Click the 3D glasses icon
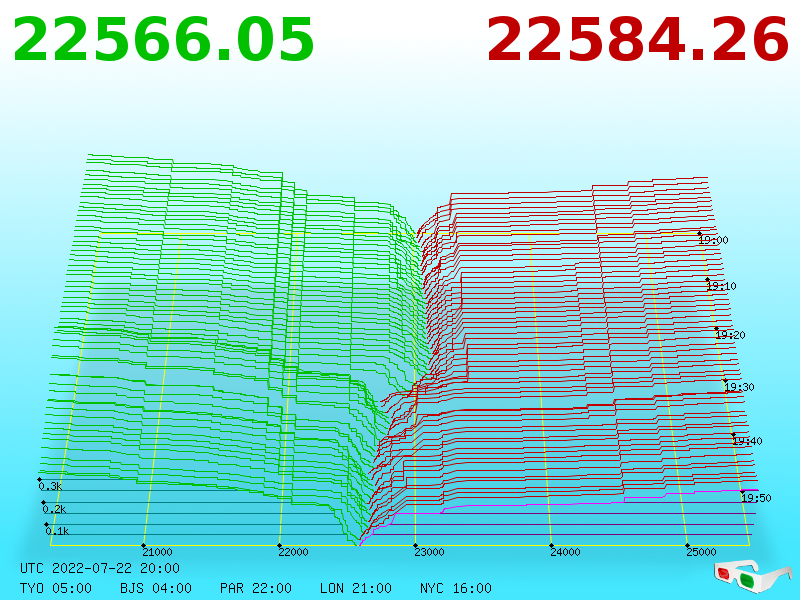The width and height of the screenshot is (800, 600). point(753,577)
